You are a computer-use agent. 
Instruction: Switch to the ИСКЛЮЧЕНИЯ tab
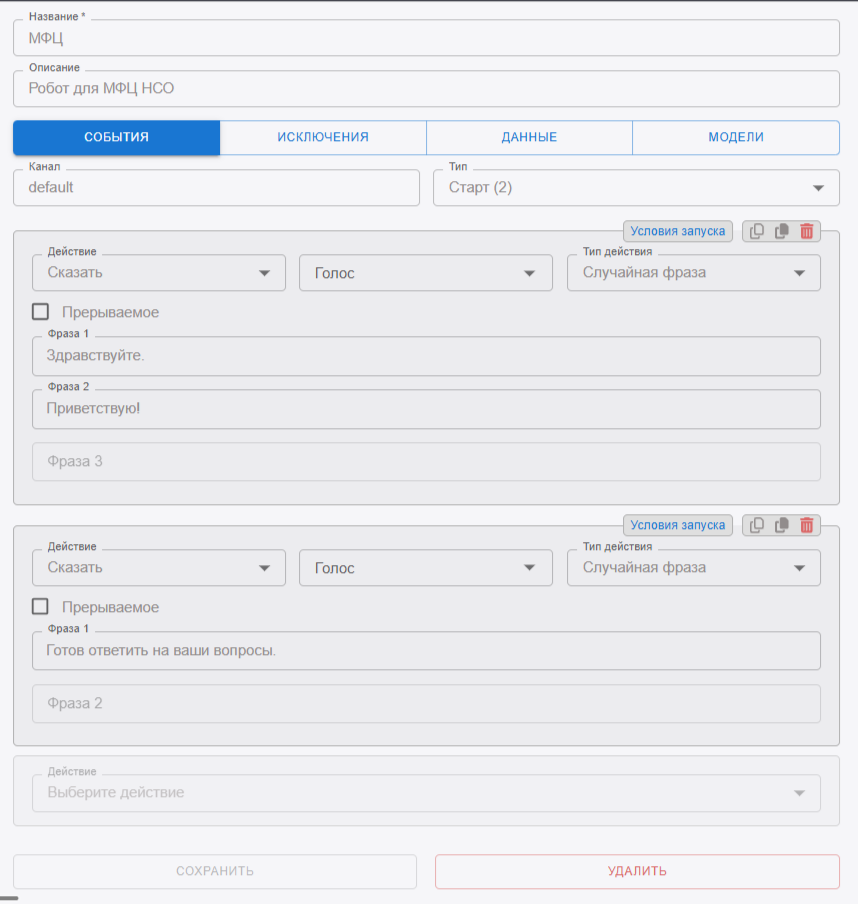click(323, 138)
